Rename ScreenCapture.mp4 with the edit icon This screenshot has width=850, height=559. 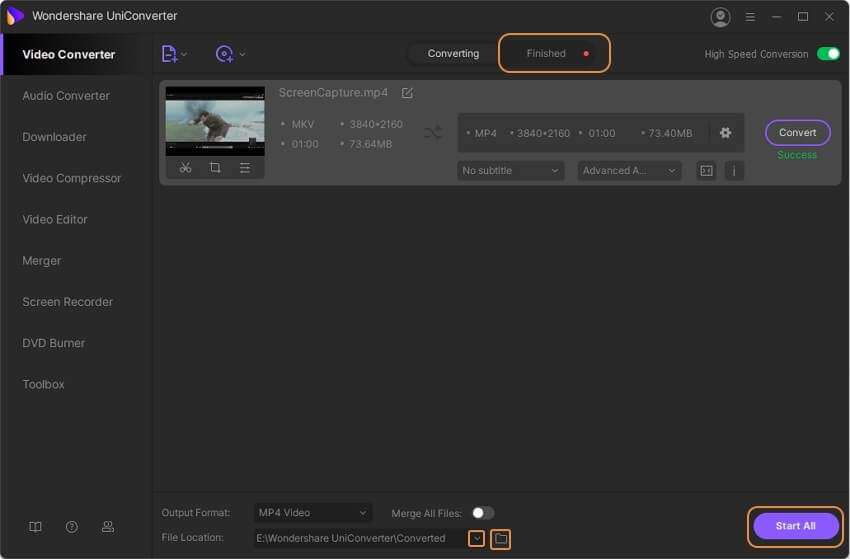pos(407,93)
